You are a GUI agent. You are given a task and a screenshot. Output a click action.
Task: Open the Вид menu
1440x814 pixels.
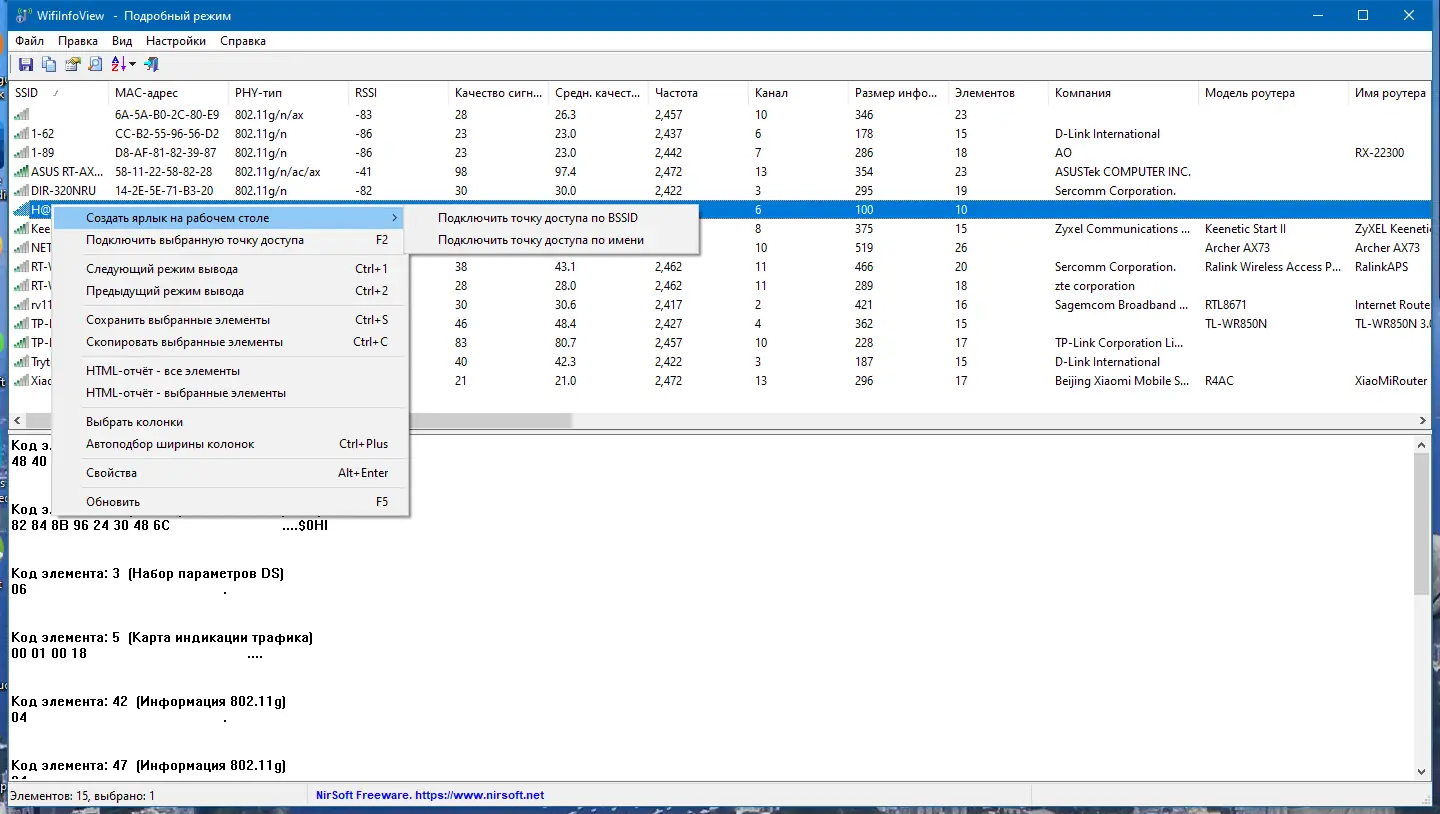(x=122, y=41)
